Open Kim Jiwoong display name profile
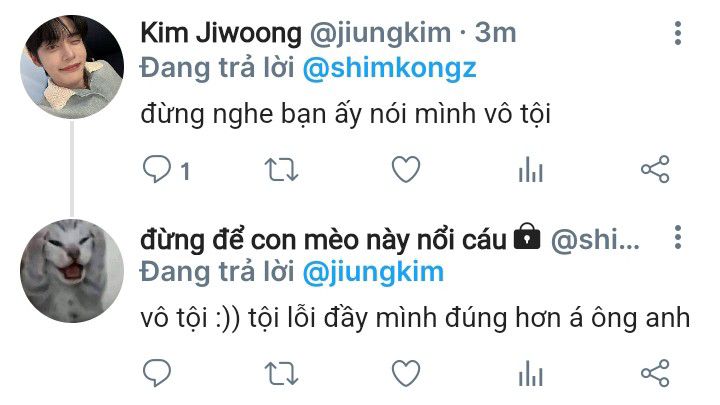Image resolution: width=720 pixels, height=405 pixels. tap(221, 34)
